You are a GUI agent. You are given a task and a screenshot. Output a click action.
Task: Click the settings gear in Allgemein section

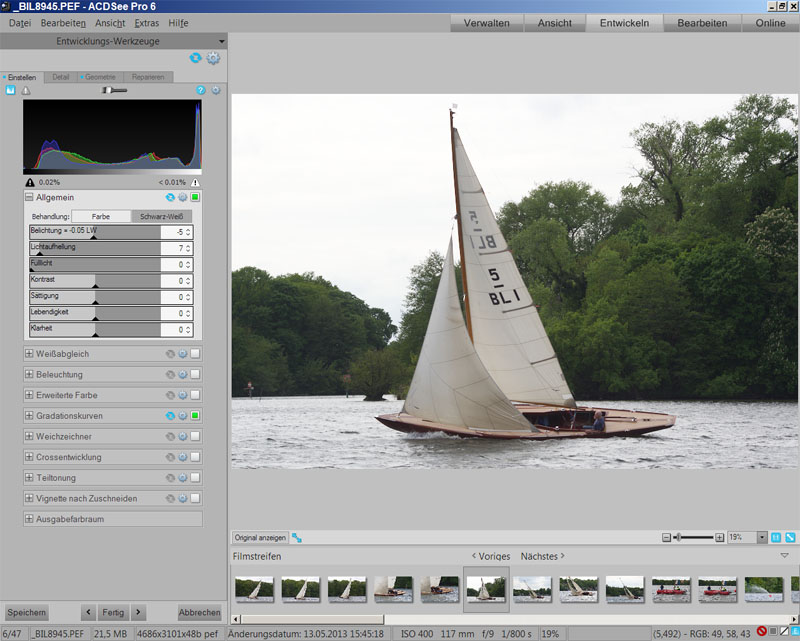(x=183, y=198)
